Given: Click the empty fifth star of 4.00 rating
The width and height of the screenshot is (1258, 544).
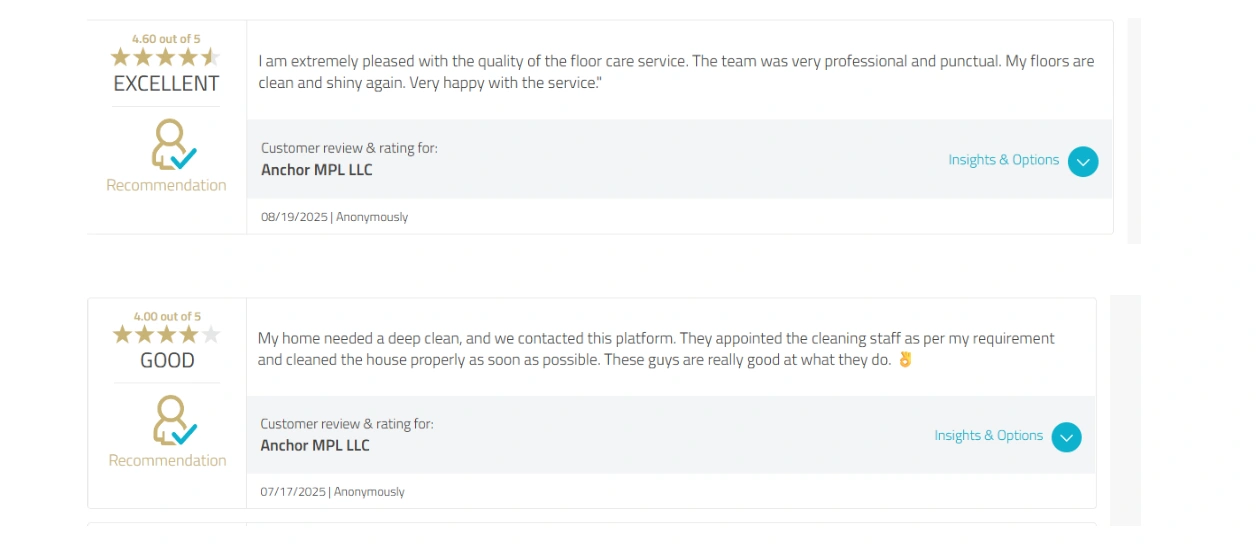Looking at the screenshot, I should pyautogui.click(x=211, y=334).
